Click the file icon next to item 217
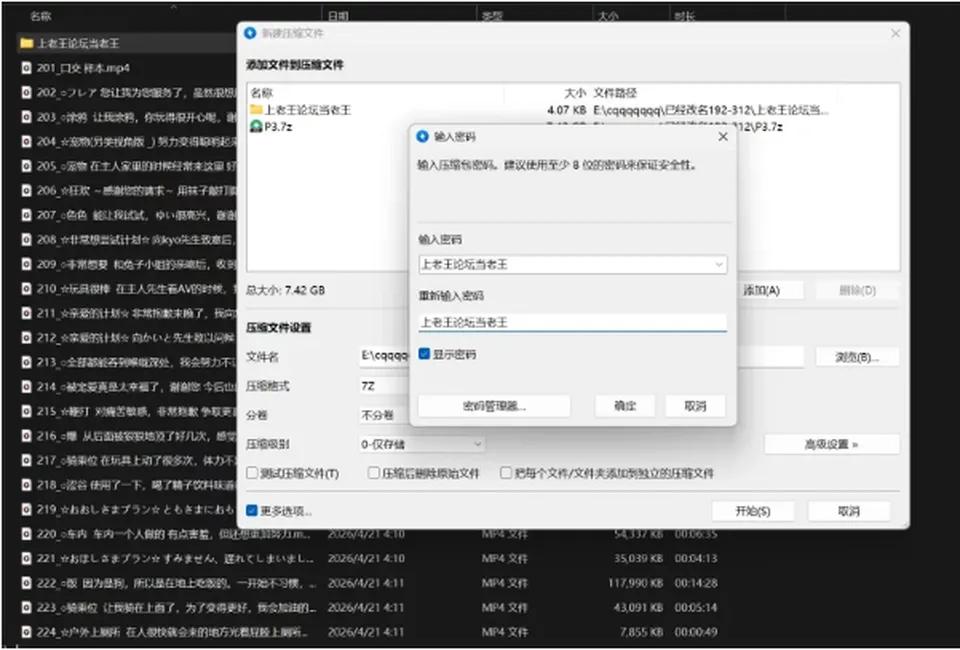The image size is (960, 650). (26, 460)
